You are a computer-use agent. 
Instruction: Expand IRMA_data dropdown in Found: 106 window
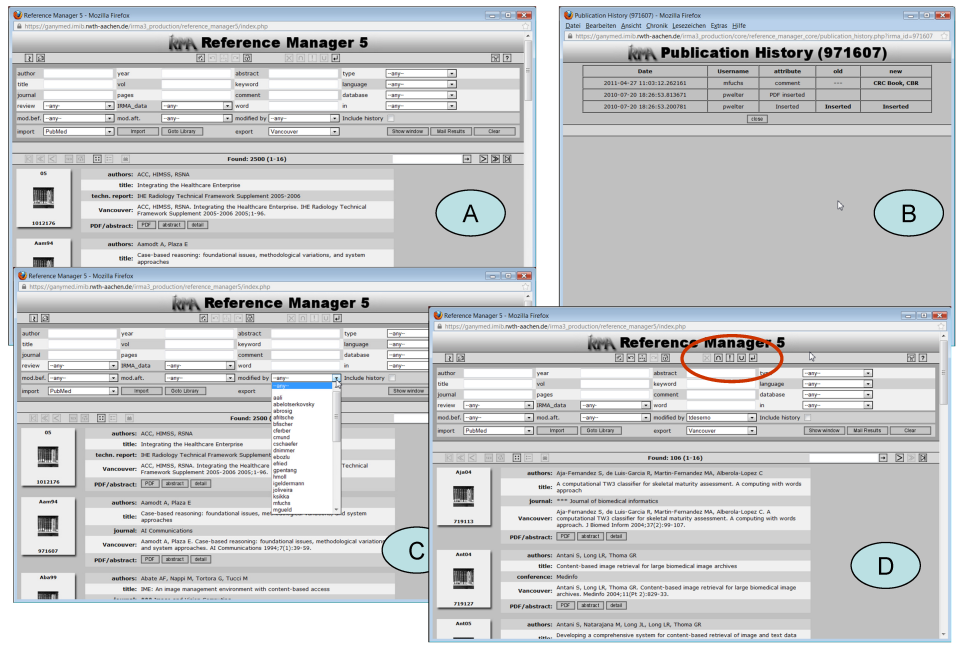[x=615, y=405]
